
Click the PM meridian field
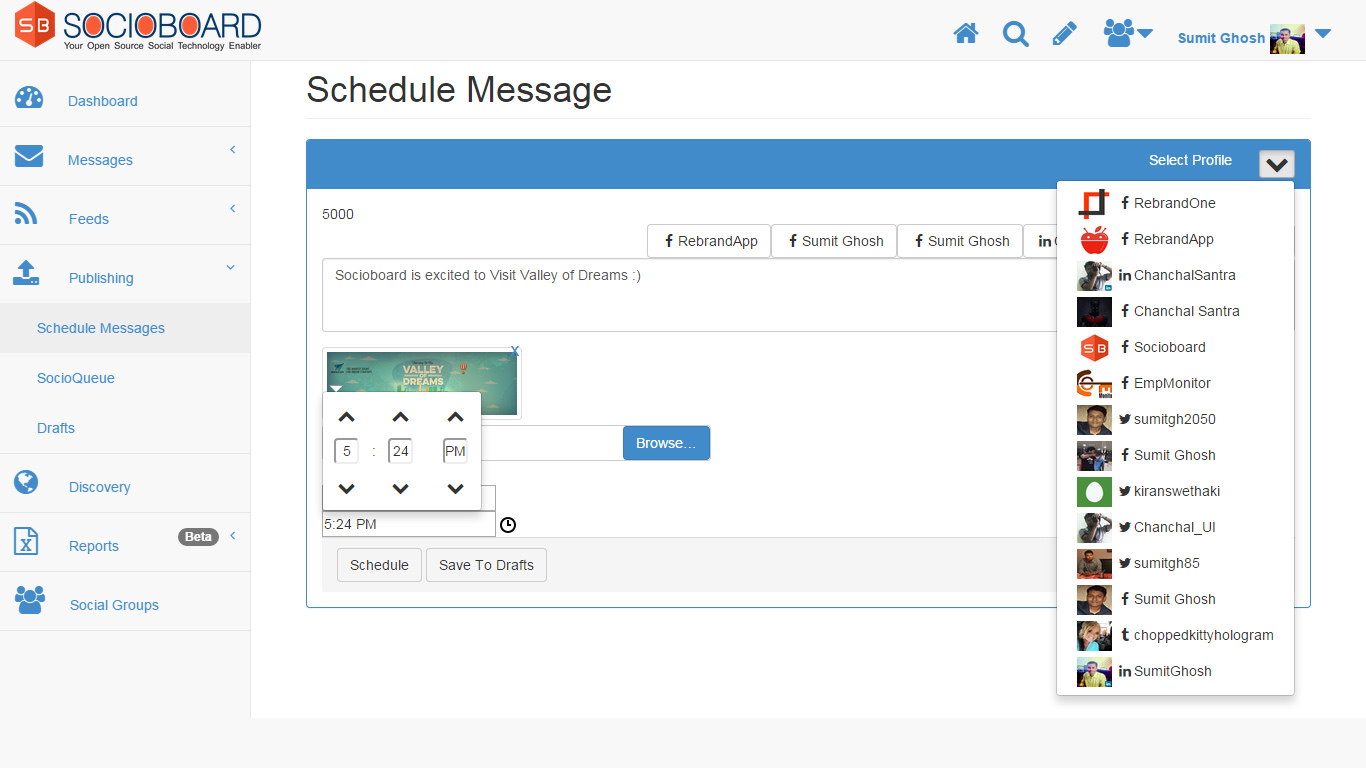(x=455, y=451)
